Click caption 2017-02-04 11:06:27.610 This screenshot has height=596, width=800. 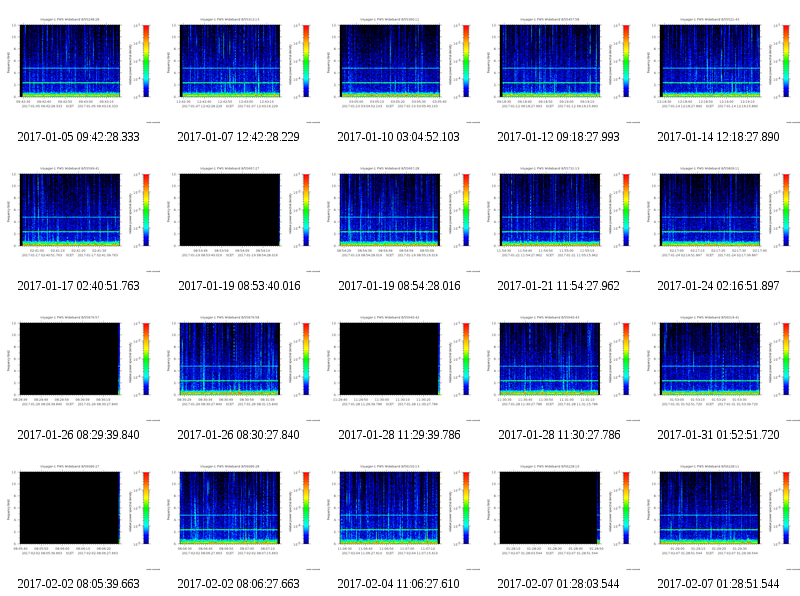(398, 584)
